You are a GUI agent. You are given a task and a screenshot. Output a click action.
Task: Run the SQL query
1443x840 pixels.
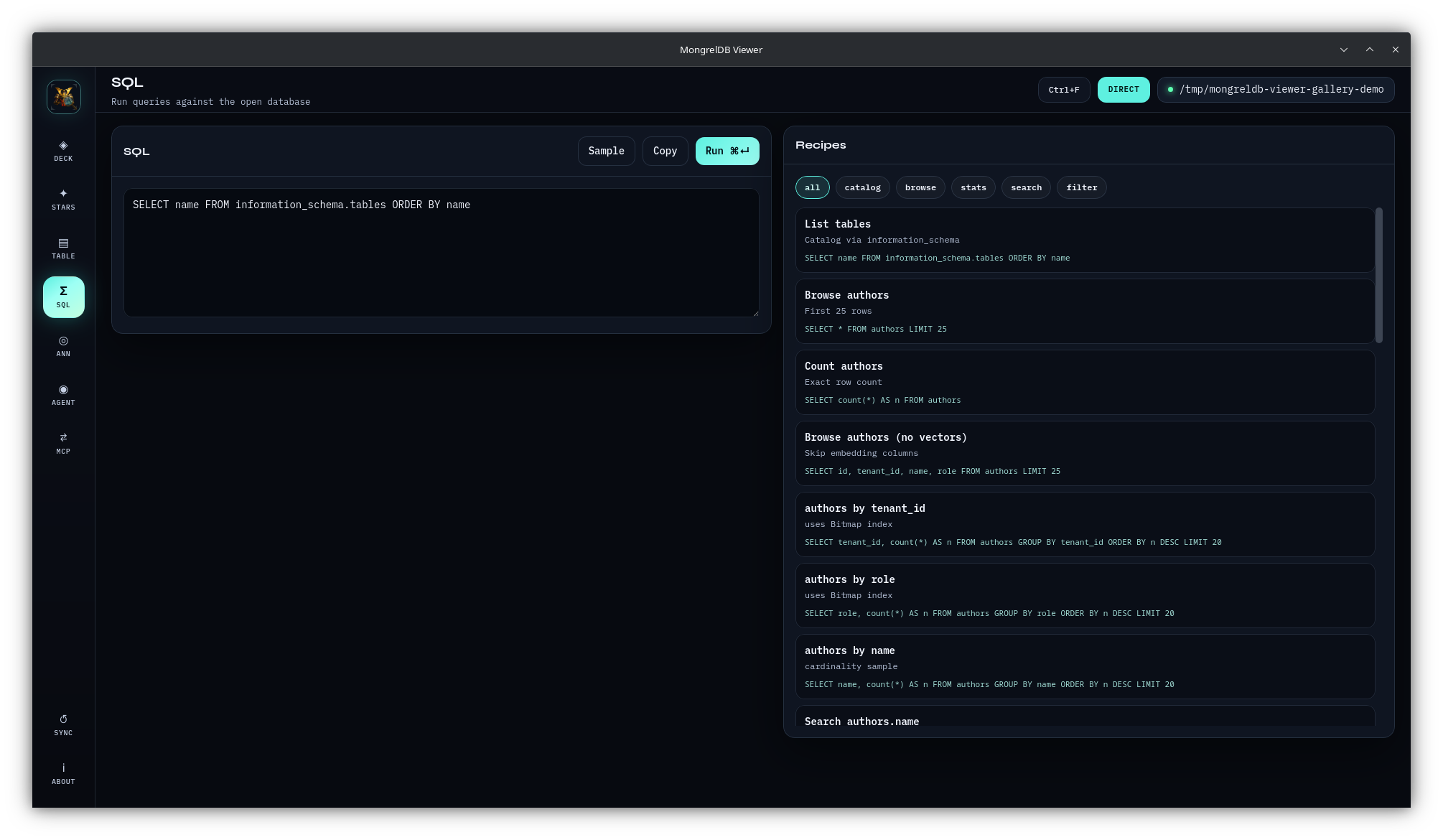pyautogui.click(x=727, y=151)
